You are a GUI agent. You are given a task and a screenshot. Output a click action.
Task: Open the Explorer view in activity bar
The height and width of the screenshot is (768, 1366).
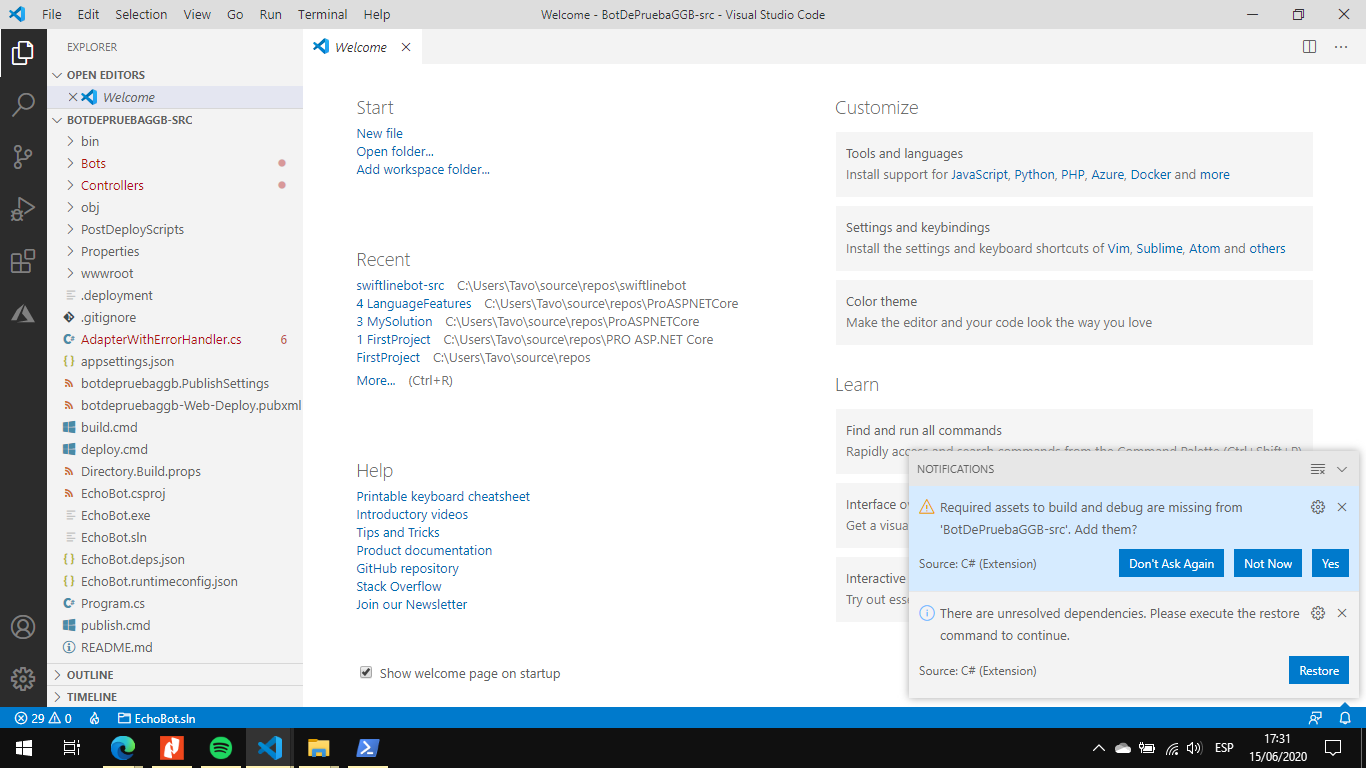pos(23,53)
